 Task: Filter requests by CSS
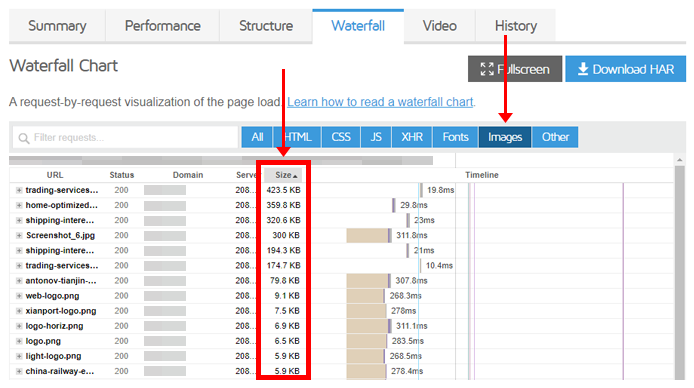pyautogui.click(x=341, y=137)
